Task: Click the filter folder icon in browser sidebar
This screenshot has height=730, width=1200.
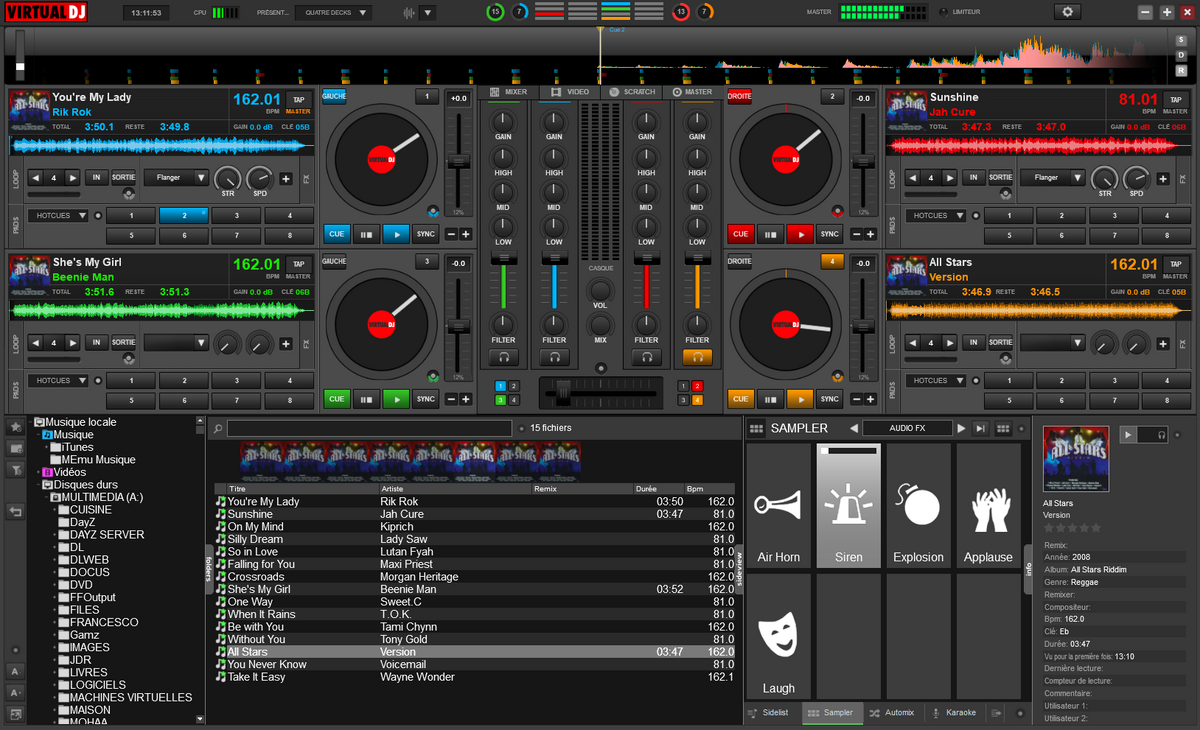Action: [x=16, y=469]
